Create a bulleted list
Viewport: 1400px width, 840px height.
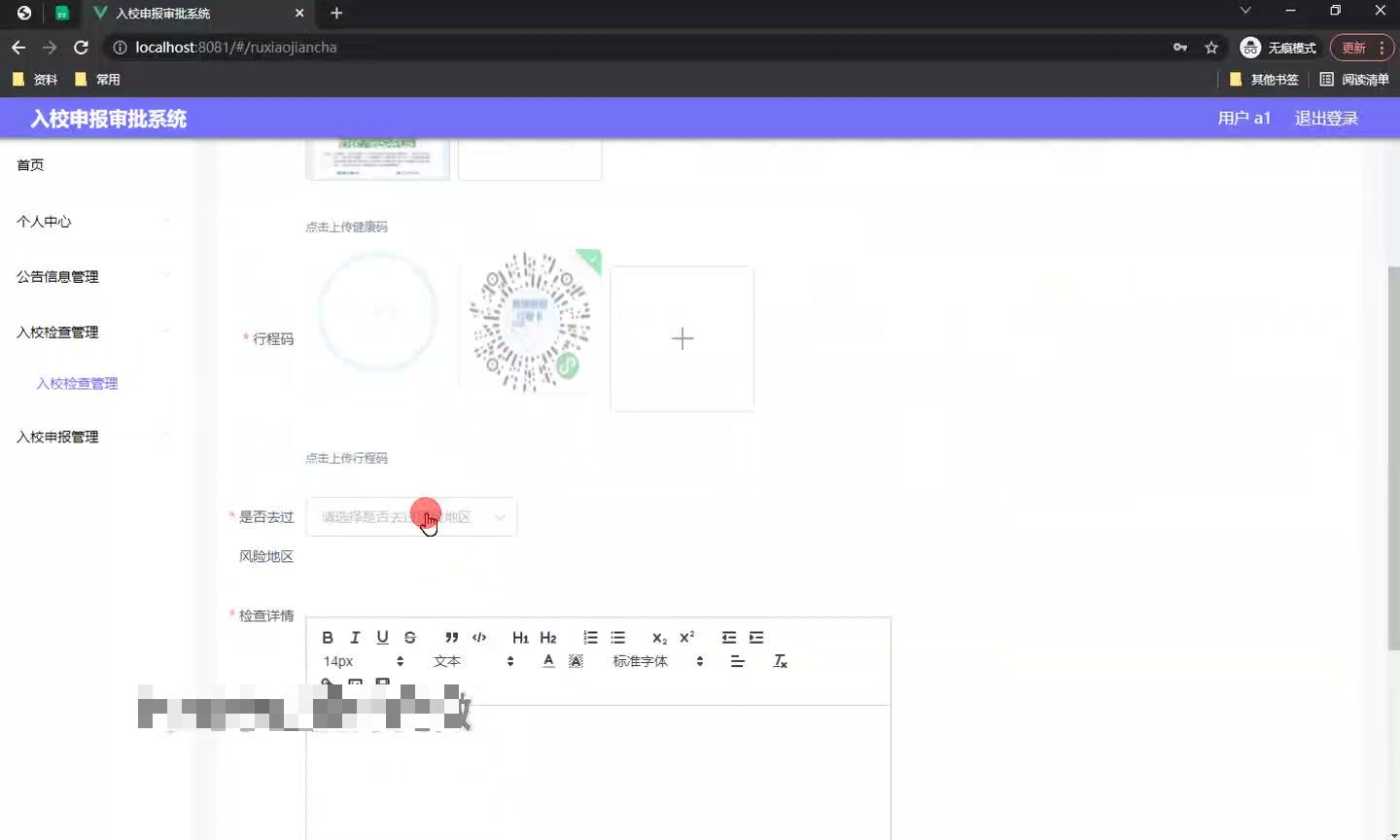(617, 638)
